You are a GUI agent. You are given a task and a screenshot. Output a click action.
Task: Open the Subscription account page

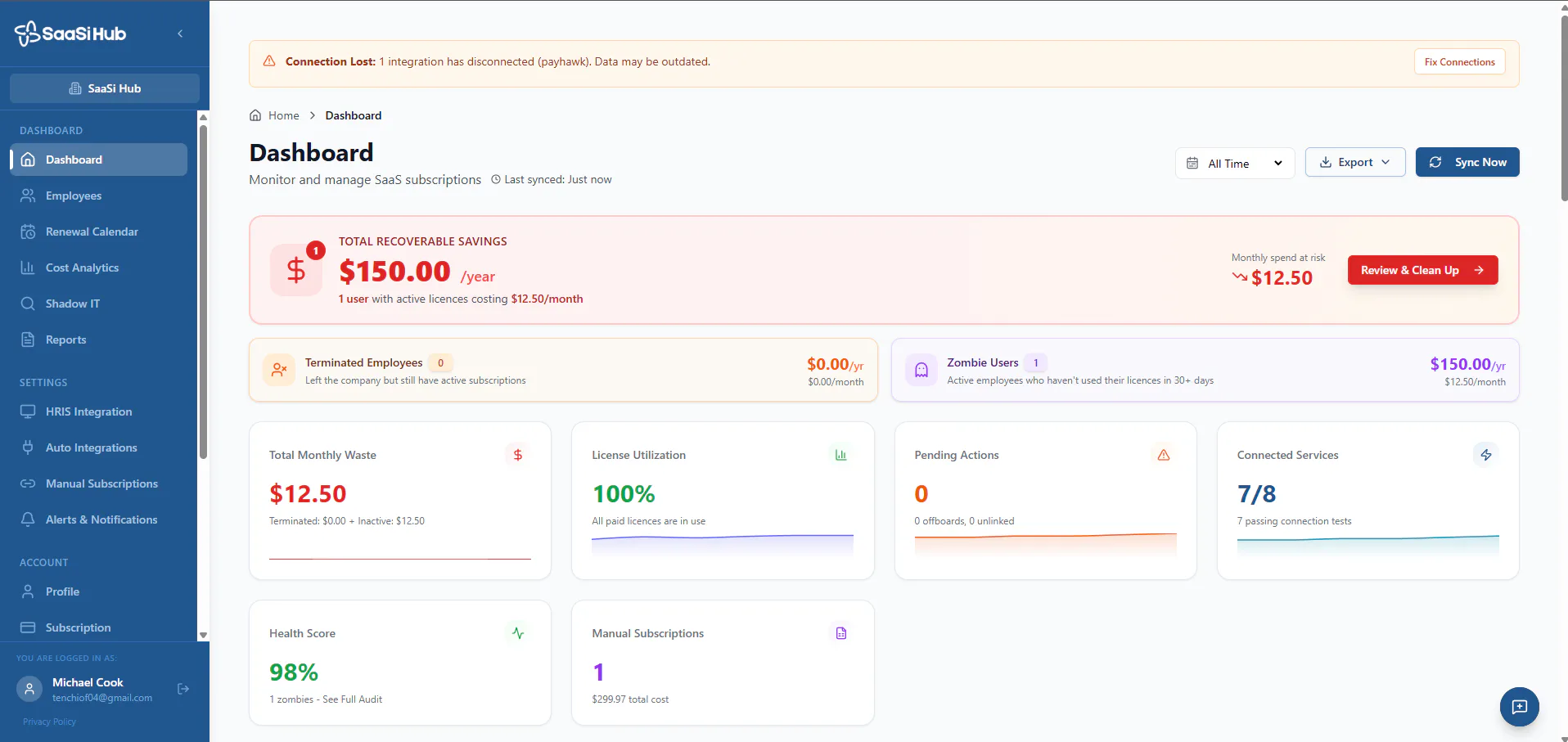[98, 627]
